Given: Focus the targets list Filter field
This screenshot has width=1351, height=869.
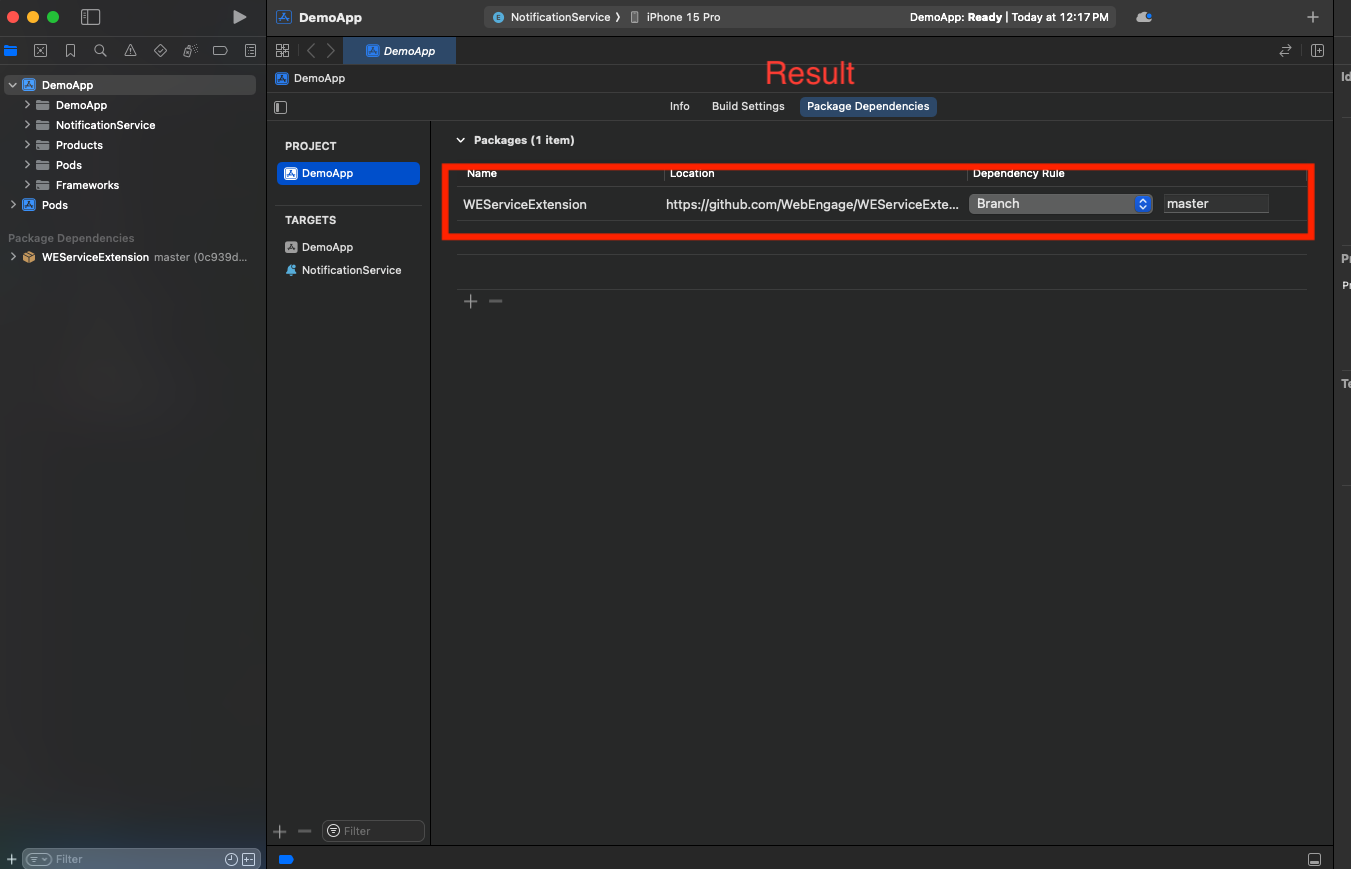Looking at the screenshot, I should click(x=374, y=831).
